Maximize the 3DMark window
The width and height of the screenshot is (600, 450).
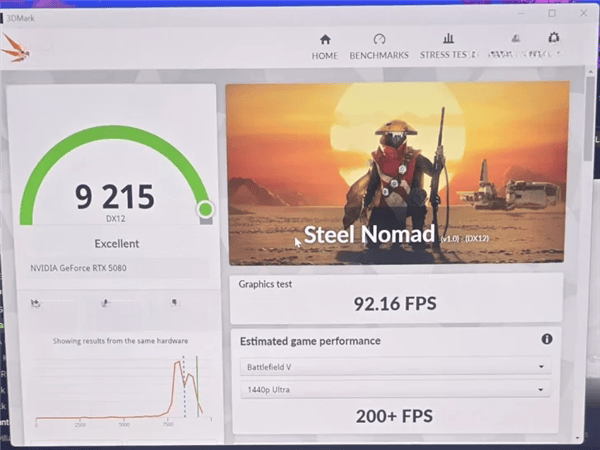pyautogui.click(x=552, y=13)
